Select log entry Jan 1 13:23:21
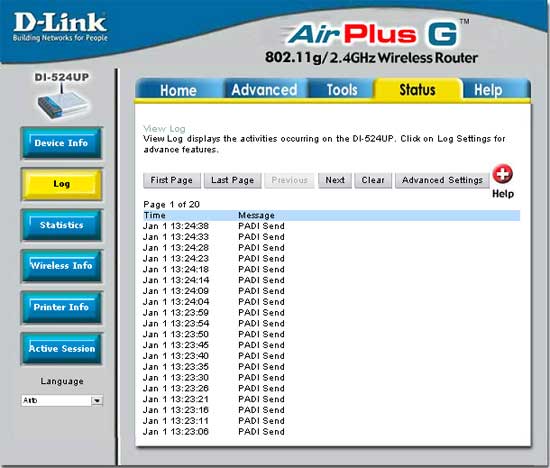The image size is (550, 468). tap(214, 400)
